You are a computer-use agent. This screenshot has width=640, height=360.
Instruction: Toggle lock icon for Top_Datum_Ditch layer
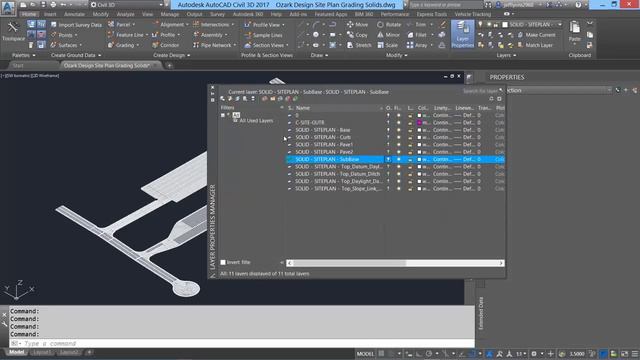coord(410,174)
